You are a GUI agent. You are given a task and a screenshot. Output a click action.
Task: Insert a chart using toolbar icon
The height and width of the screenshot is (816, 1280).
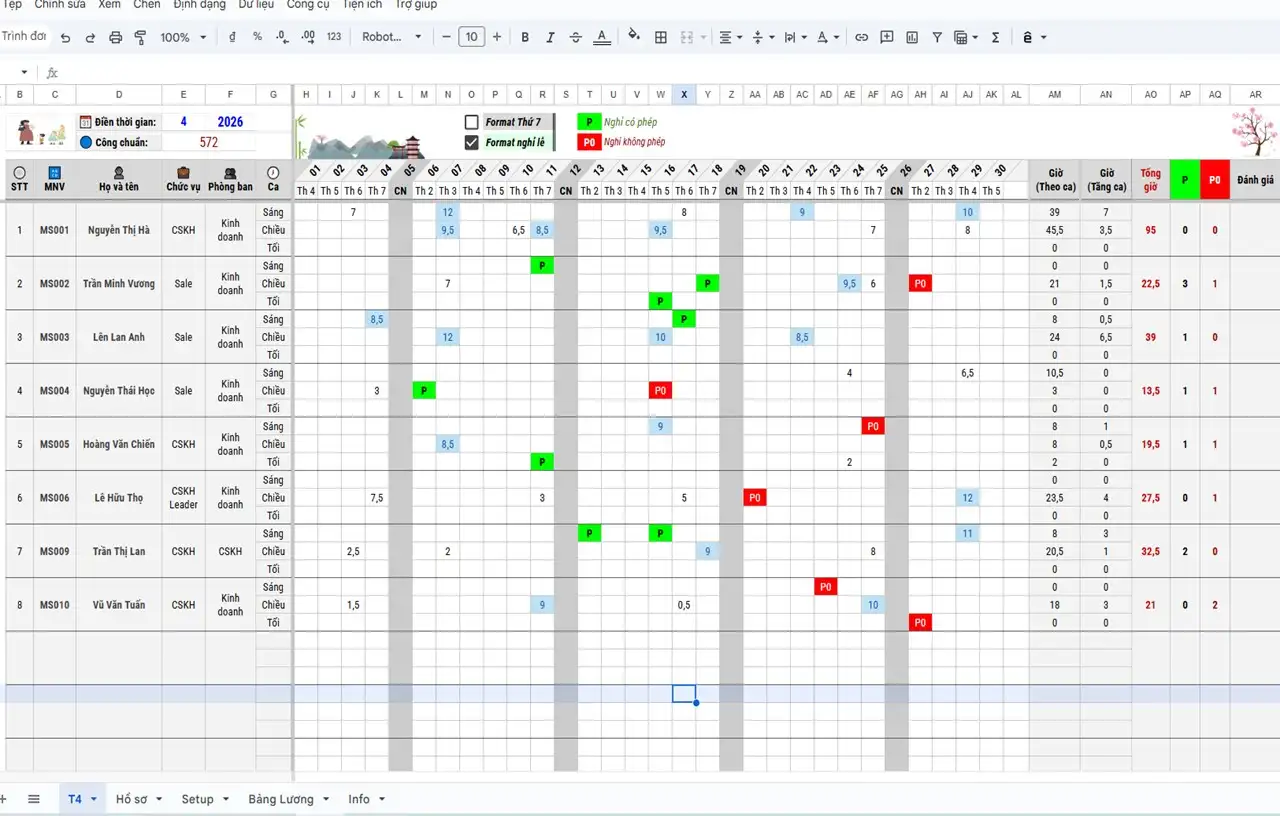(912, 38)
